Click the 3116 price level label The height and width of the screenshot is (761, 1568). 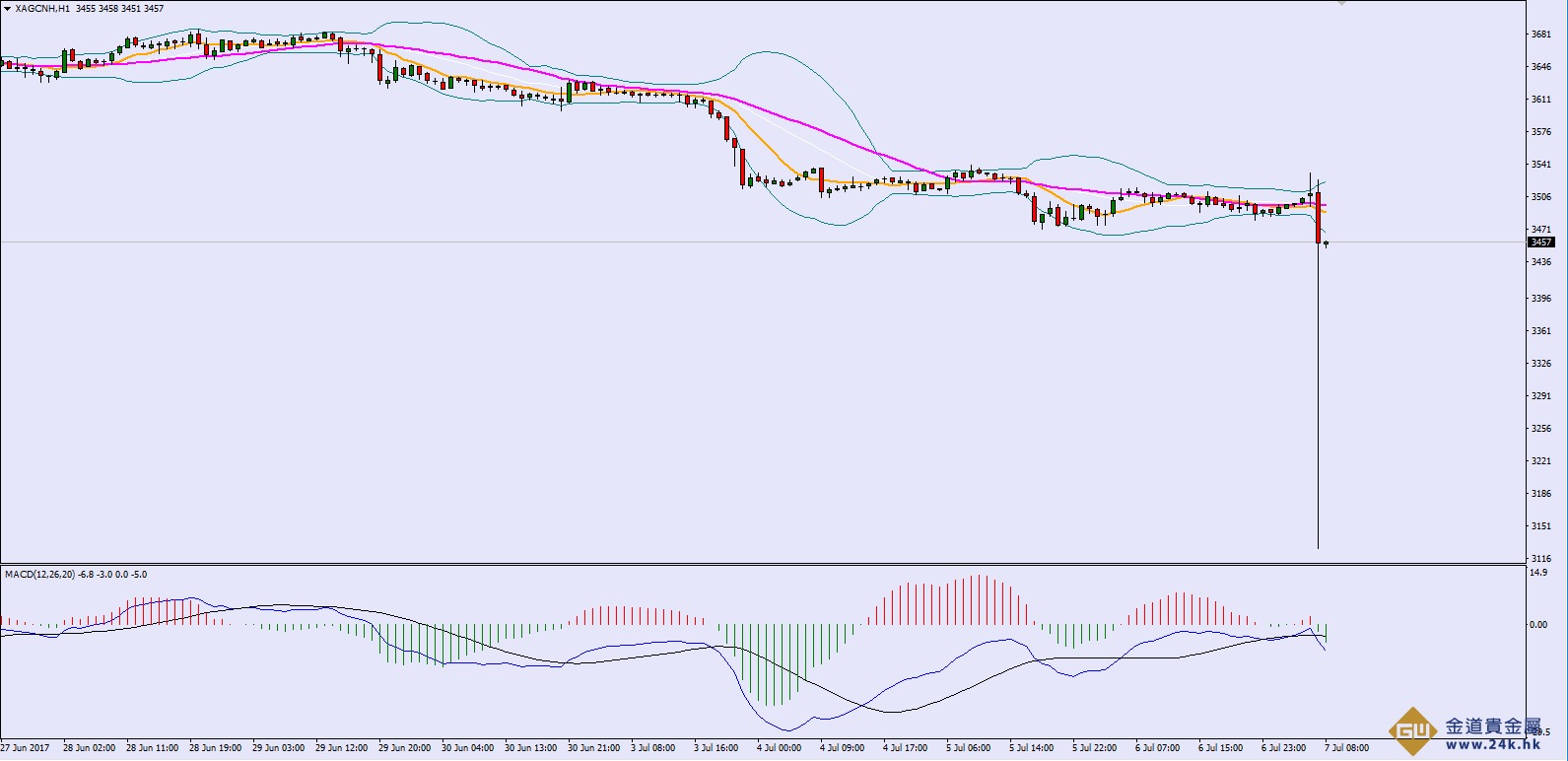tap(1540, 559)
